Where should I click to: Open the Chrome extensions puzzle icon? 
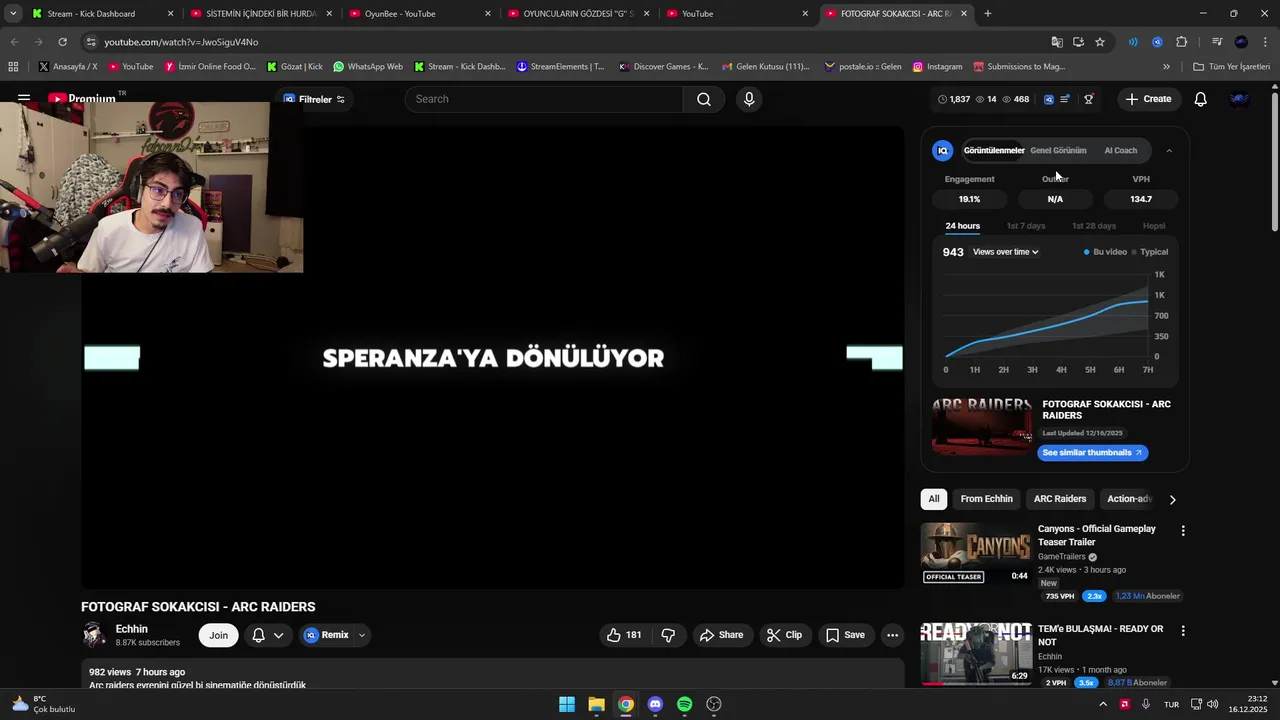click(x=1181, y=42)
